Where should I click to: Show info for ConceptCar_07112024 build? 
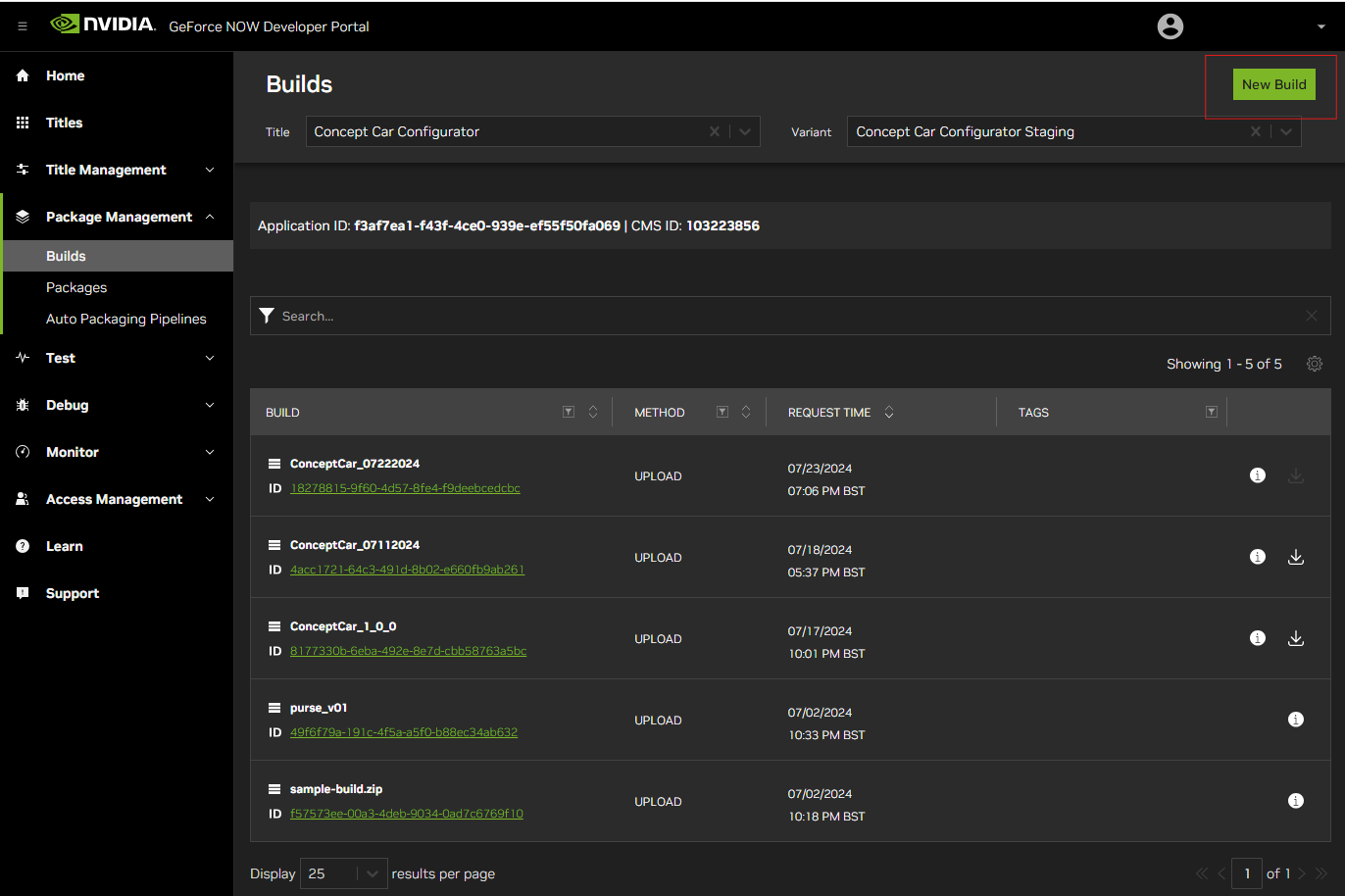click(1258, 557)
